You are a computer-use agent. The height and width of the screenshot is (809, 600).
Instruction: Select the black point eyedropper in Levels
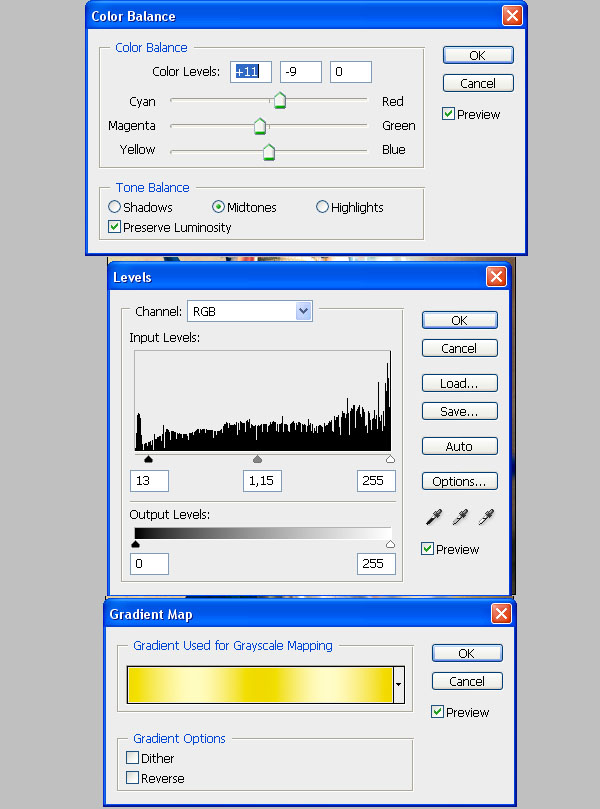coord(434,516)
